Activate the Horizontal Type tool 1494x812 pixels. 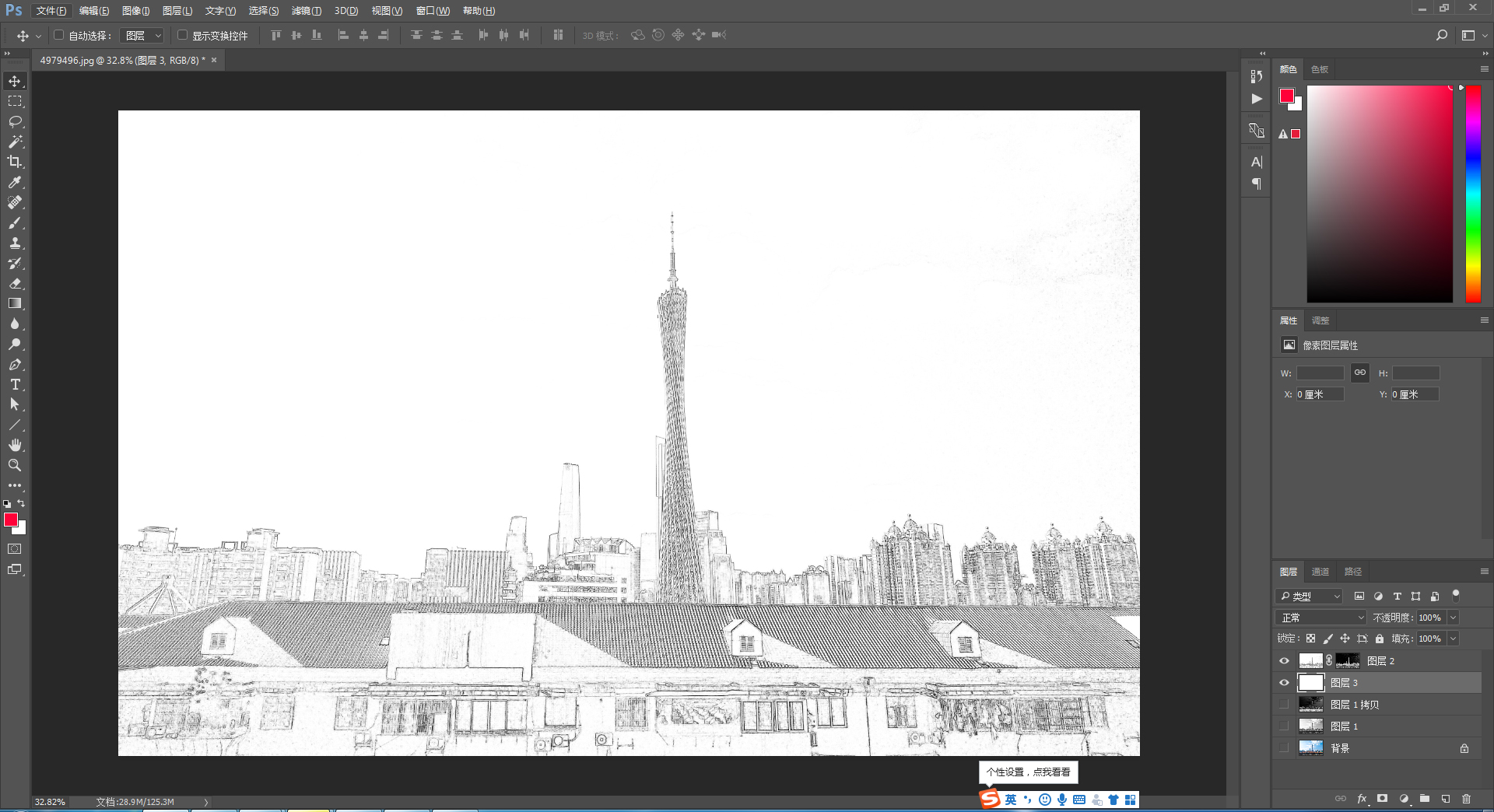point(15,385)
